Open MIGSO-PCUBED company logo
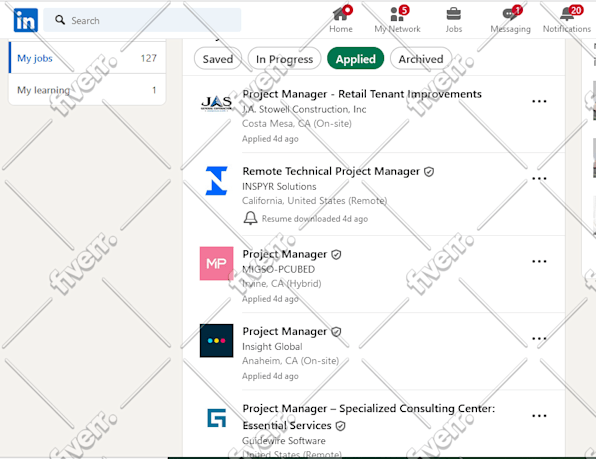The image size is (596, 459). (216, 263)
